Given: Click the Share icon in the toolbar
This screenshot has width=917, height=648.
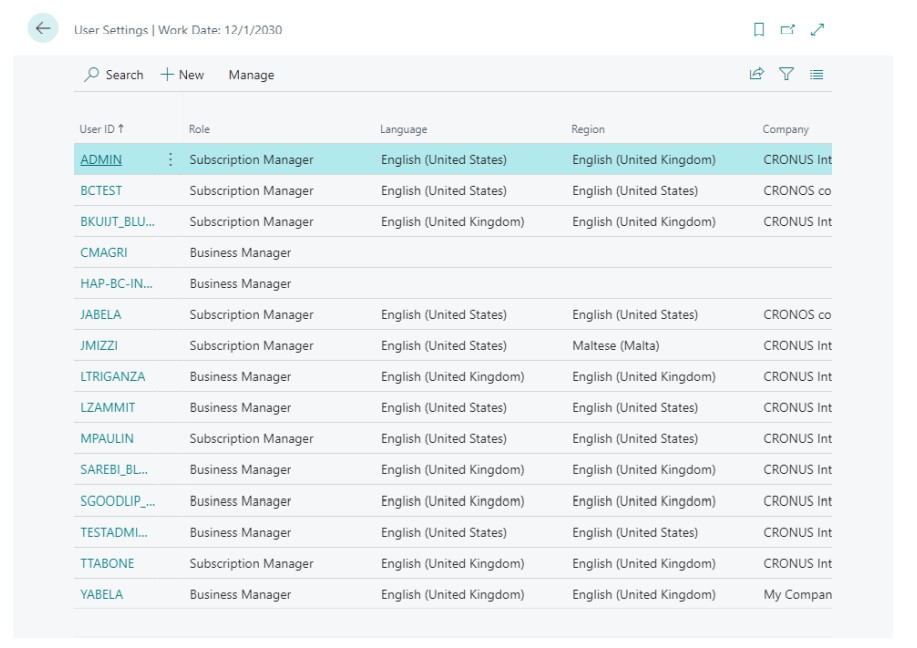Looking at the screenshot, I should (x=756, y=74).
